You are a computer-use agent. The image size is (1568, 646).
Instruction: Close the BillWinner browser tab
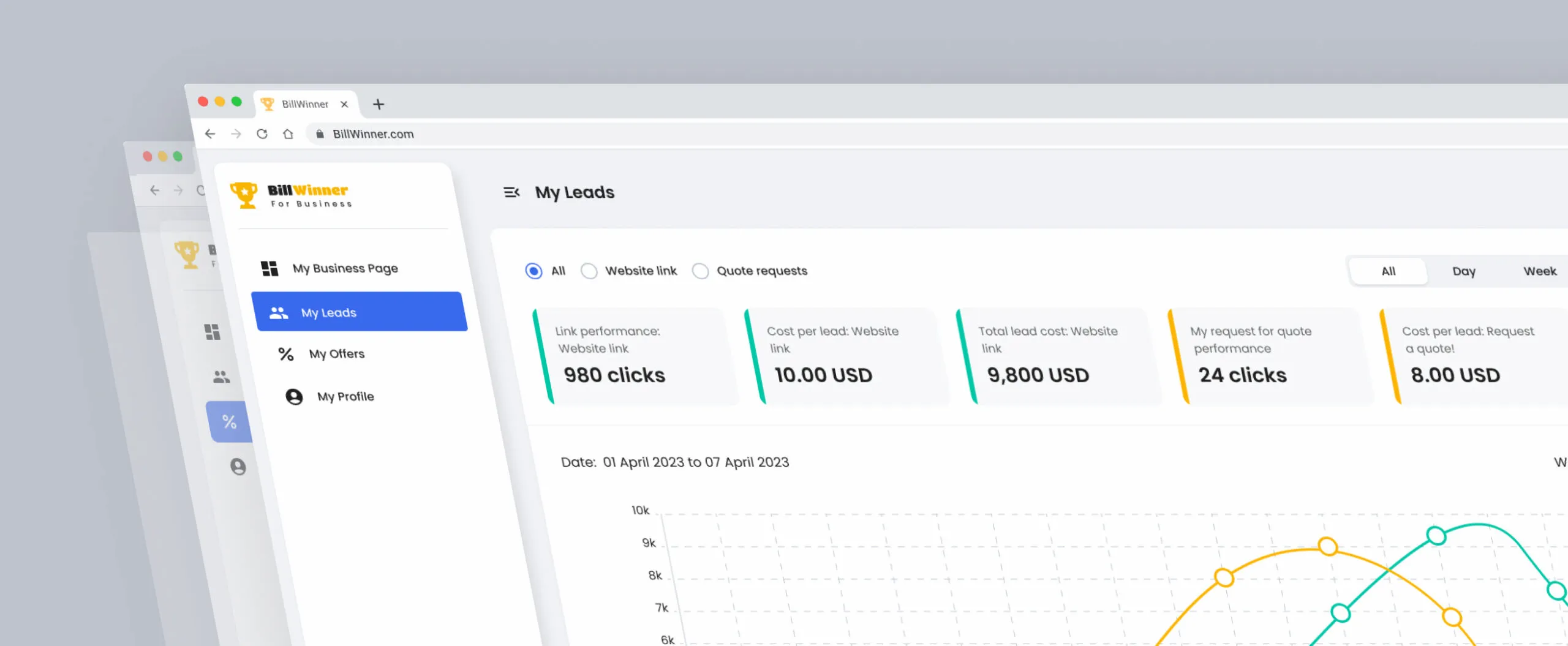pos(344,104)
